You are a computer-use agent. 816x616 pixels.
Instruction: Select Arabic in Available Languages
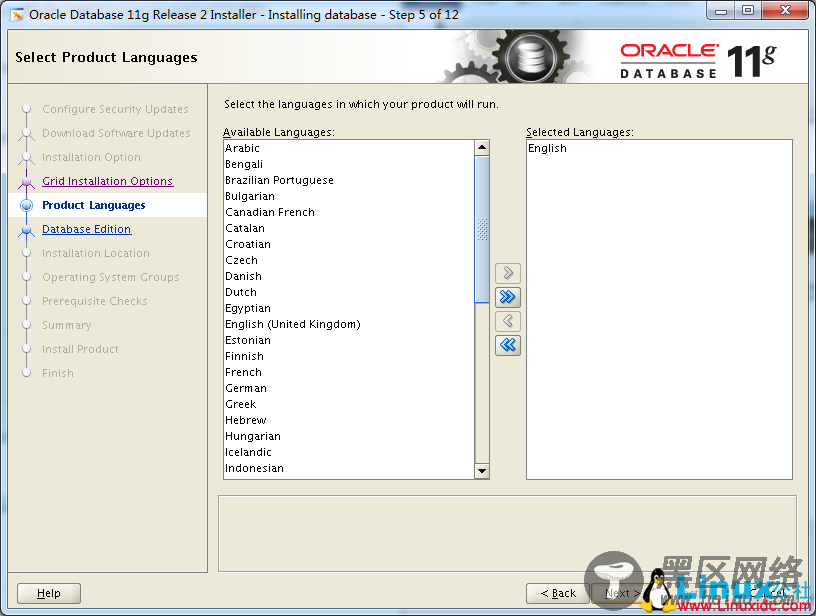tap(349, 148)
